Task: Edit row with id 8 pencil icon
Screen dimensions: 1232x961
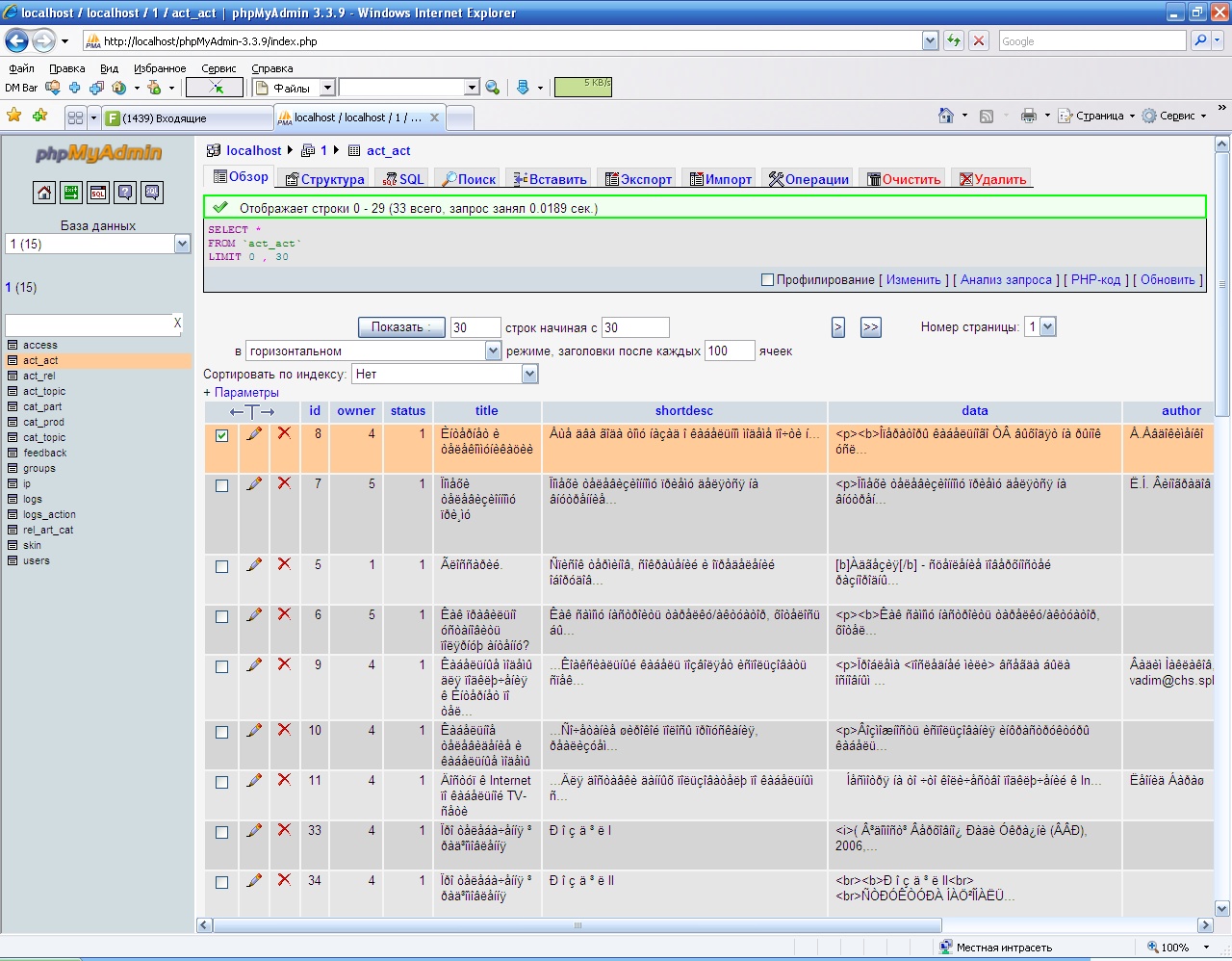Action: 254,434
